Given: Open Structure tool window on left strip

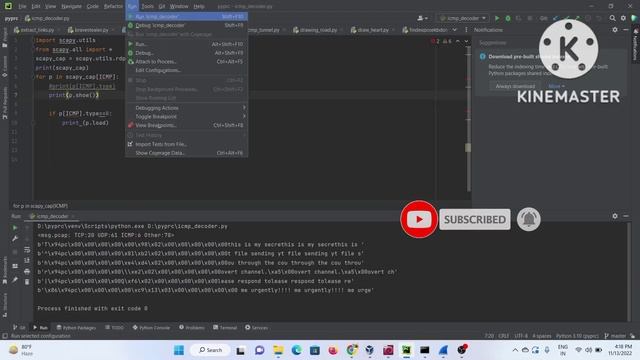Looking at the screenshot, I should [4, 305].
